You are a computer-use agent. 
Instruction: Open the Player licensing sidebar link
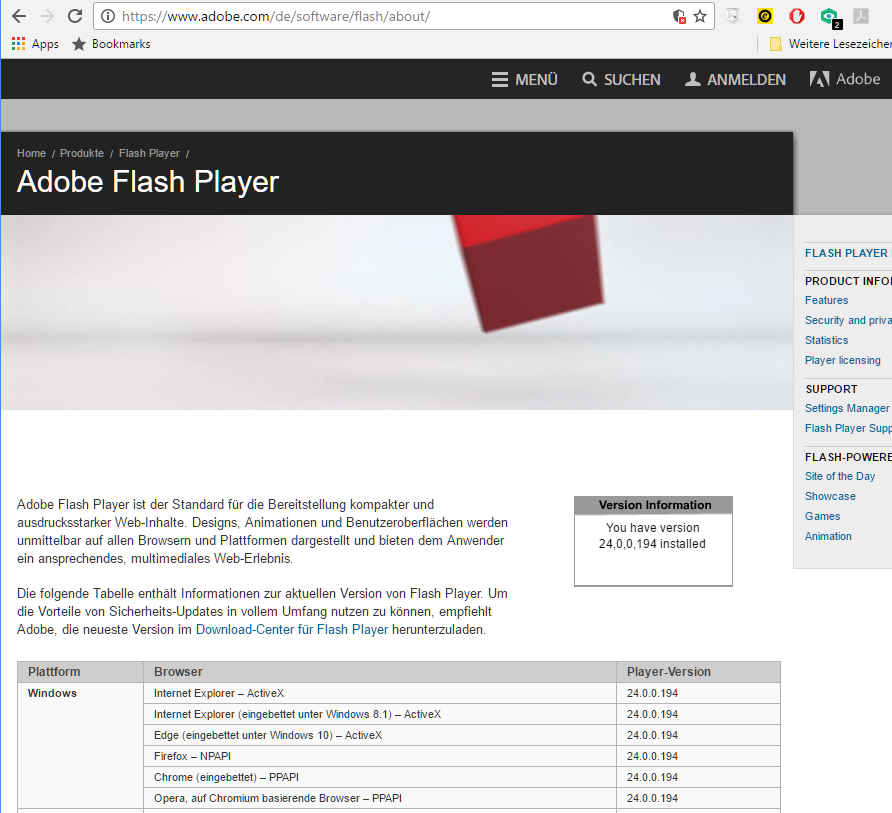[x=843, y=360]
